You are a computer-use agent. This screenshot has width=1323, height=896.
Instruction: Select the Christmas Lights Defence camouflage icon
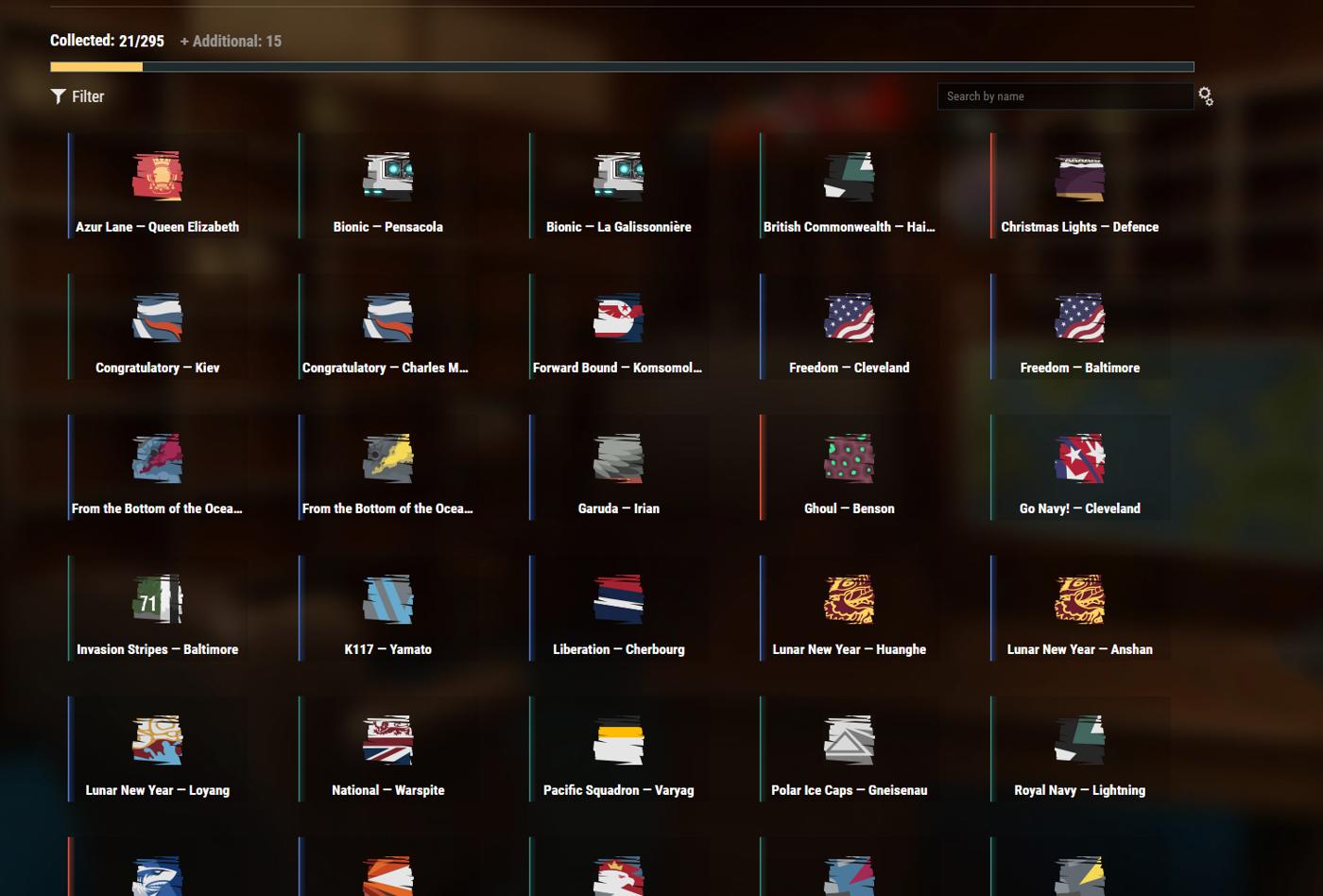1079,176
